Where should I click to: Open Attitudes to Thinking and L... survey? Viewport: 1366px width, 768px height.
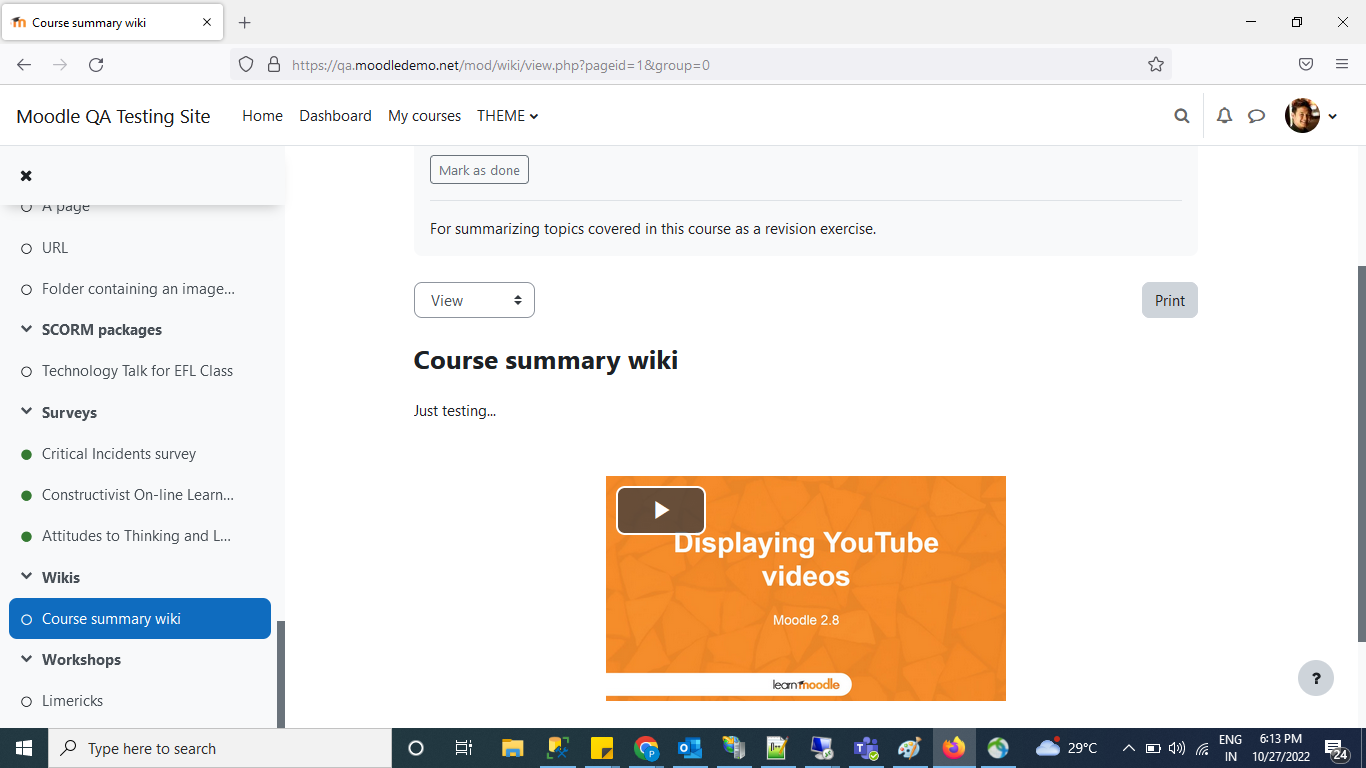(x=137, y=535)
